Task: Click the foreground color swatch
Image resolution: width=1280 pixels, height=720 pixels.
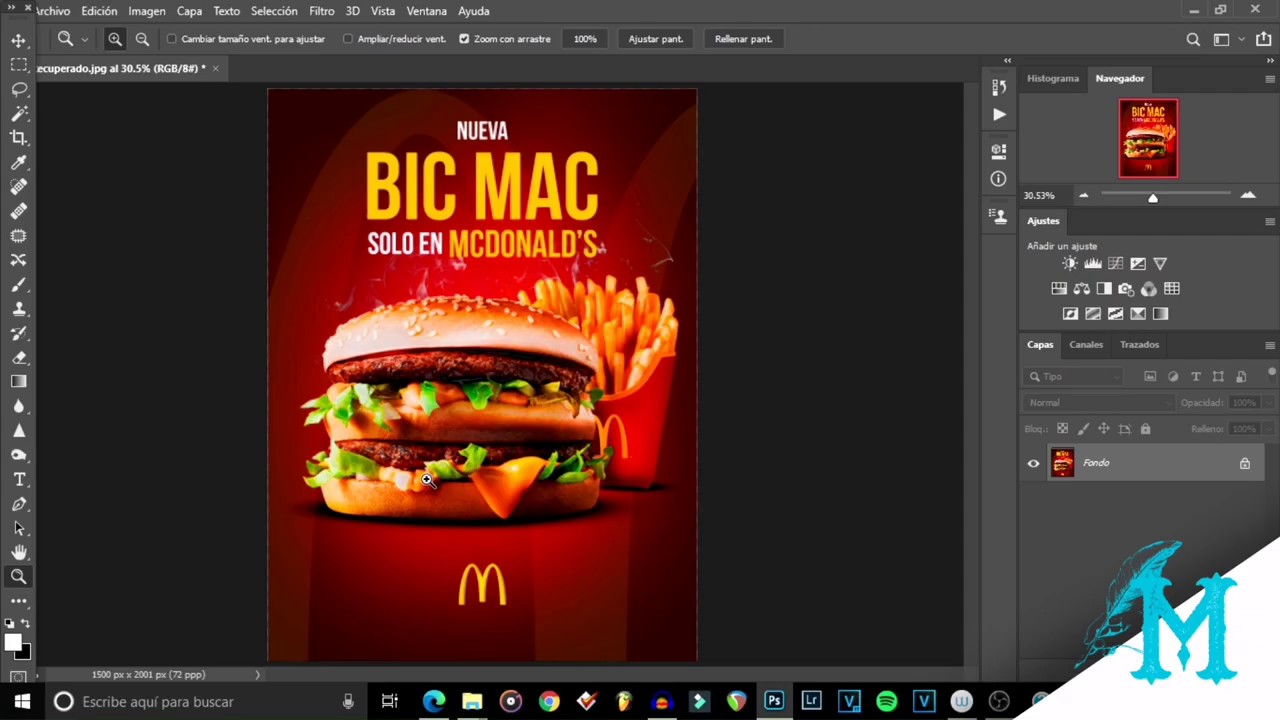Action: (12, 642)
